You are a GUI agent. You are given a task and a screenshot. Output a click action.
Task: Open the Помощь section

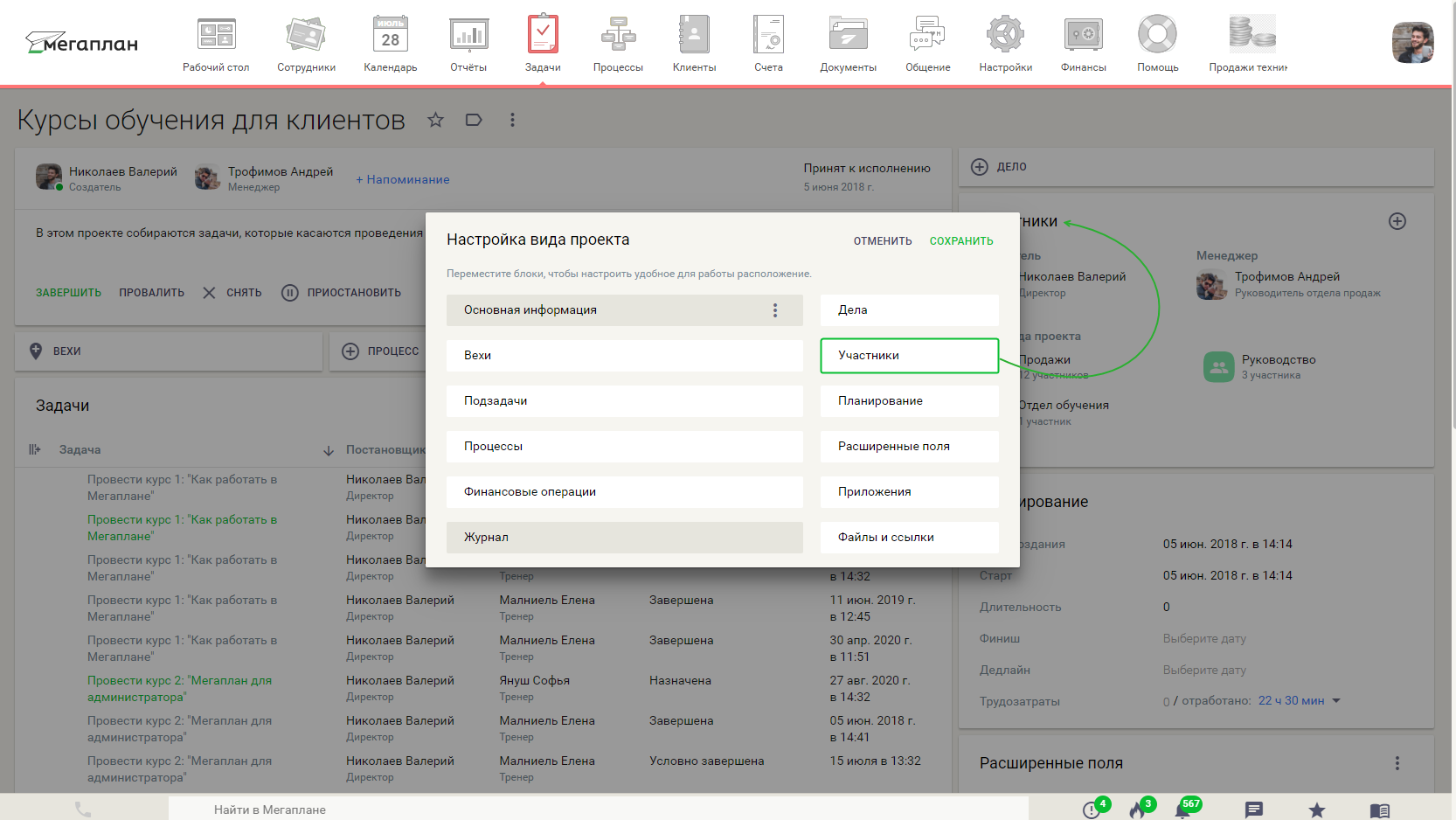1157,44
